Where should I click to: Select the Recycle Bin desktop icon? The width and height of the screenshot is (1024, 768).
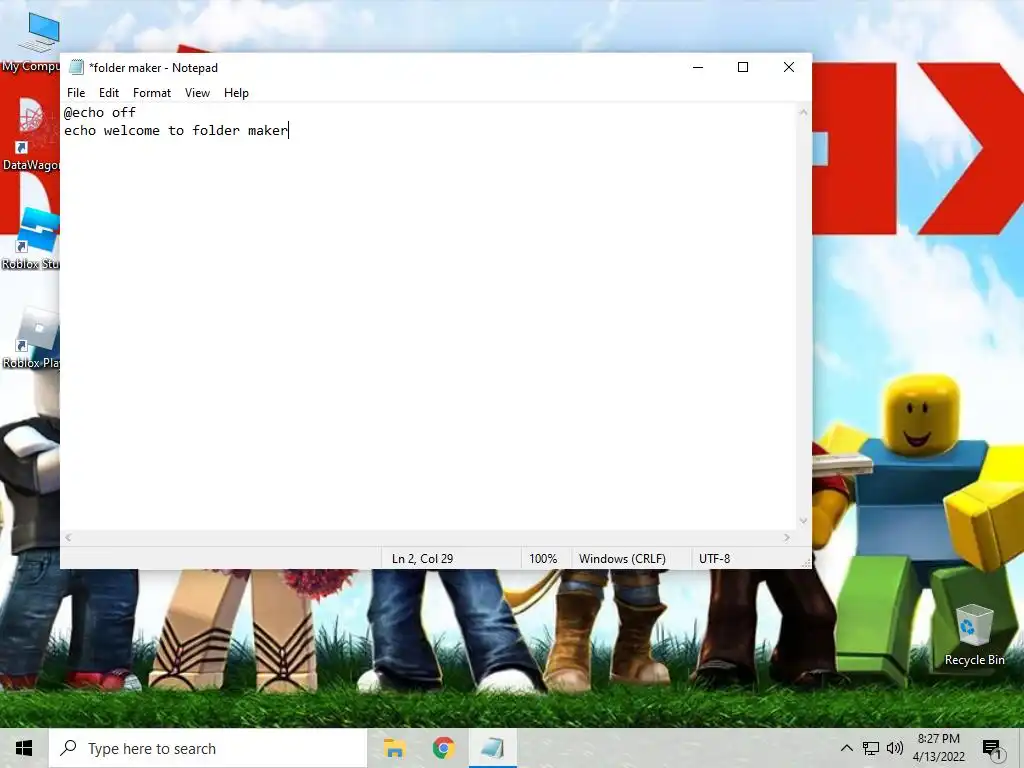(974, 635)
